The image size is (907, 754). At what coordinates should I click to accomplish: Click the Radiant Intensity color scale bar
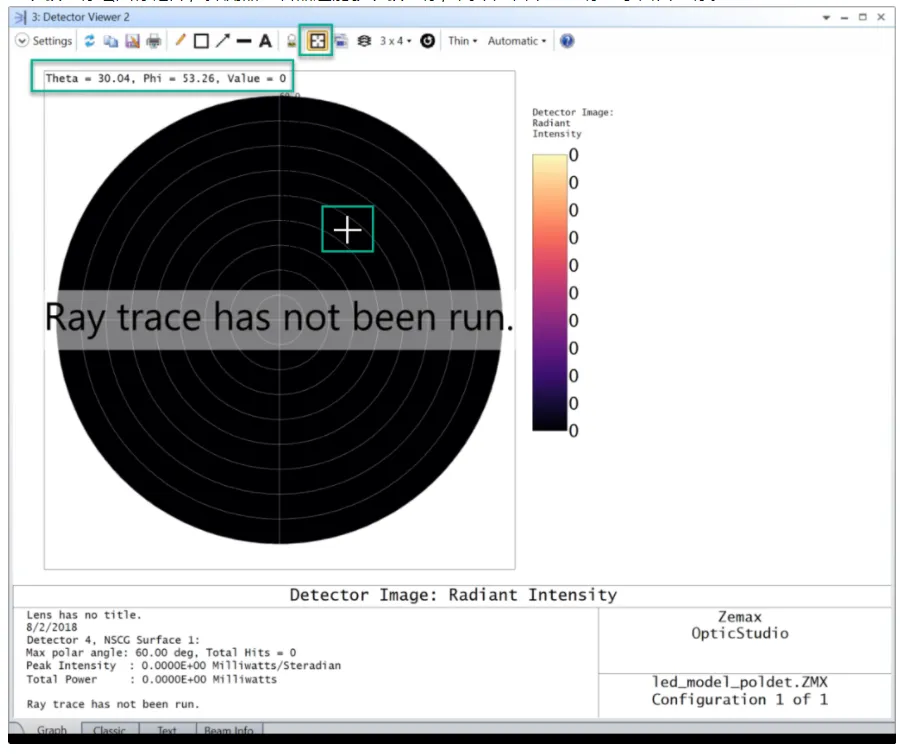coord(550,292)
